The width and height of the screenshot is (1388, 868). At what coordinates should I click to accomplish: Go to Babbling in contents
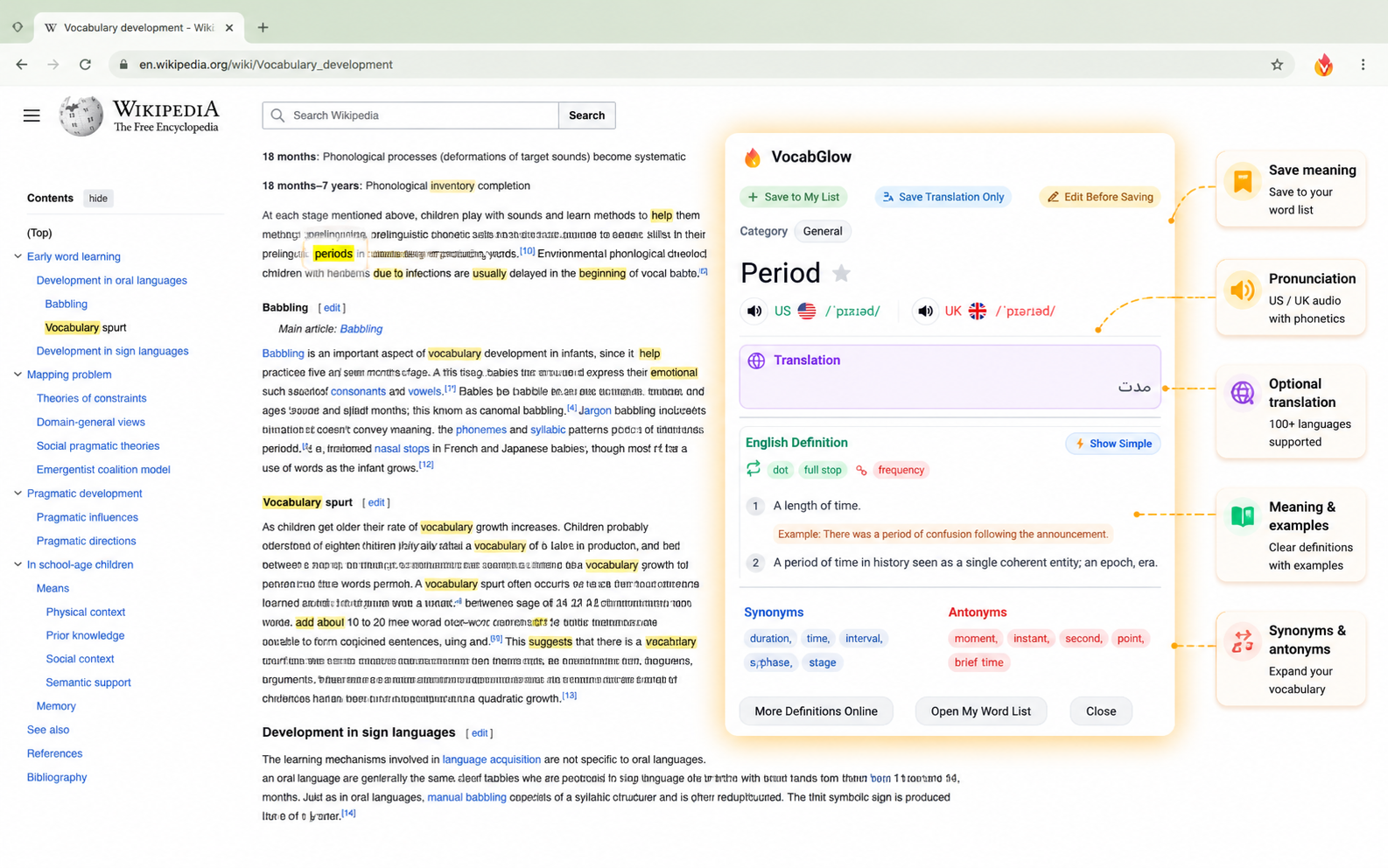click(67, 304)
